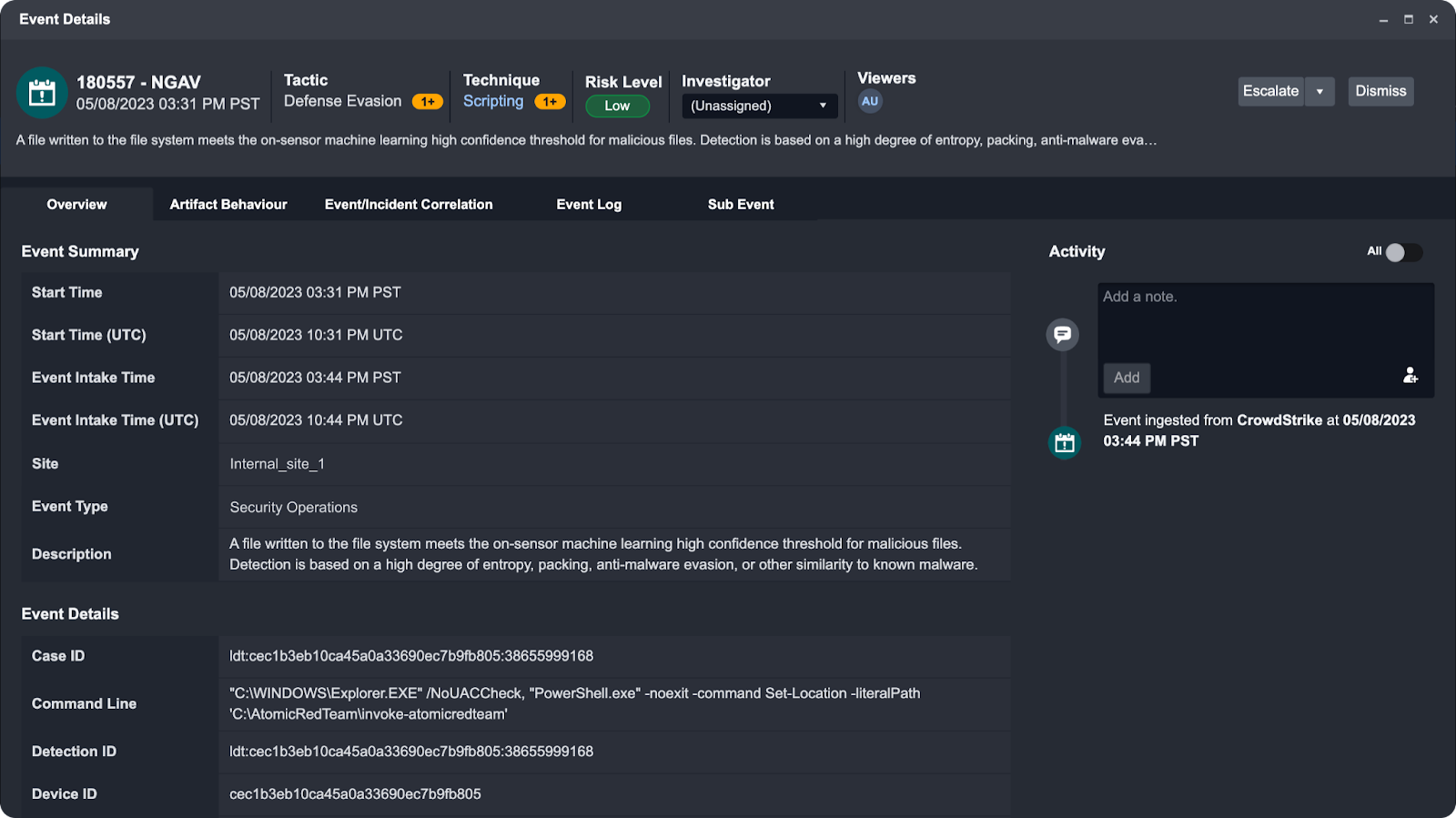Click the 1+ badge next to Defense Evasion
Screen dimensions: 1456x818
[428, 102]
